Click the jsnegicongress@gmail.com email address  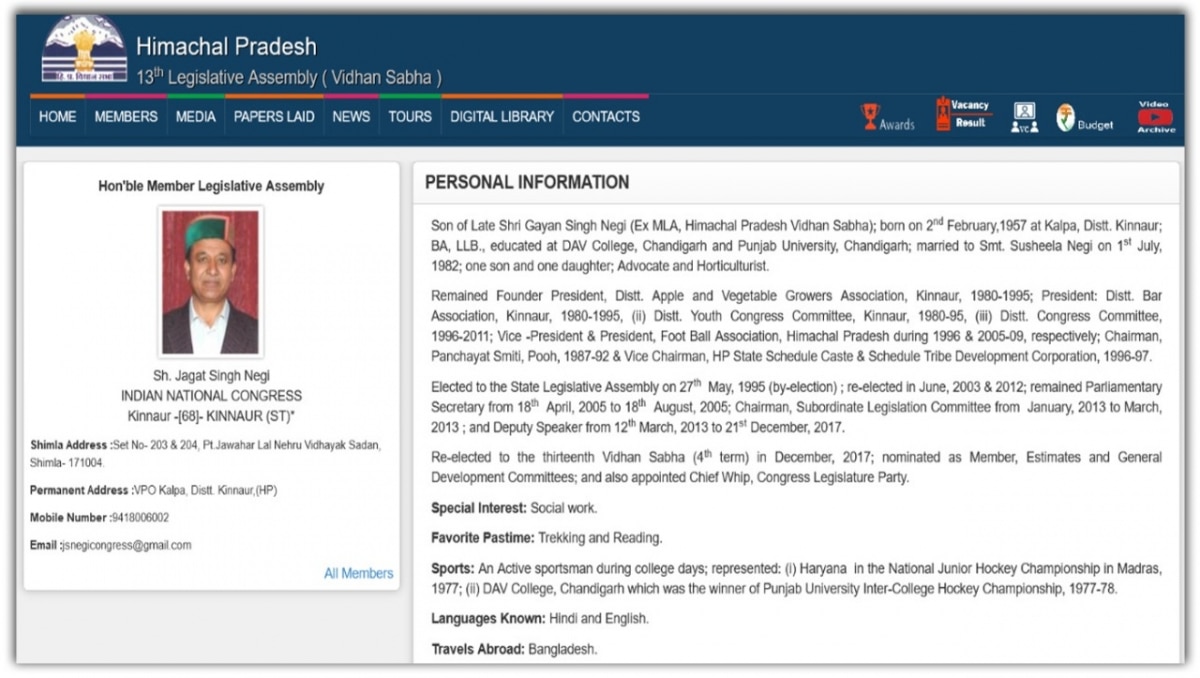click(126, 545)
